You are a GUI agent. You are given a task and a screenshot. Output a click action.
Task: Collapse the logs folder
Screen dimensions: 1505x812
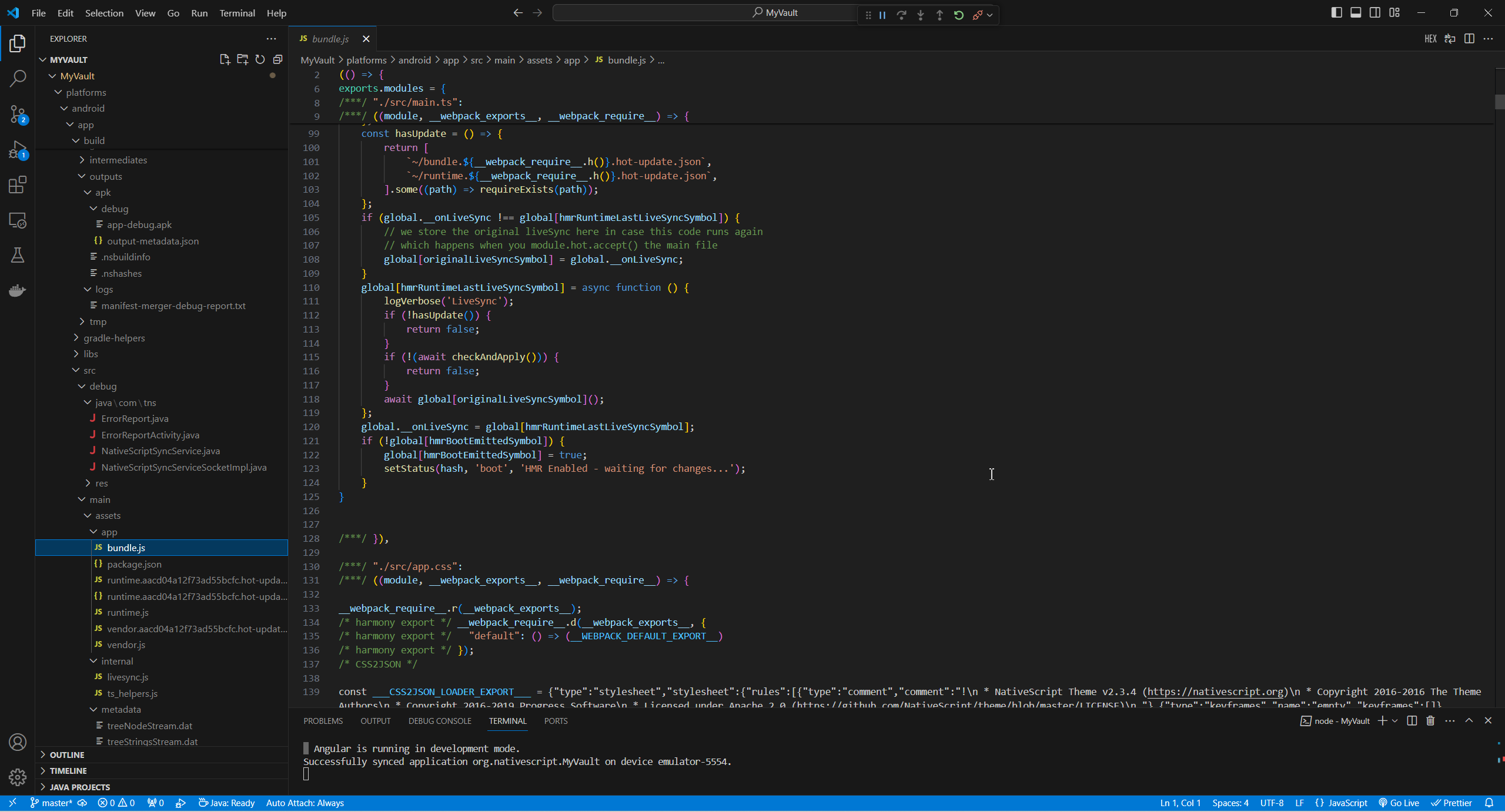pos(103,289)
